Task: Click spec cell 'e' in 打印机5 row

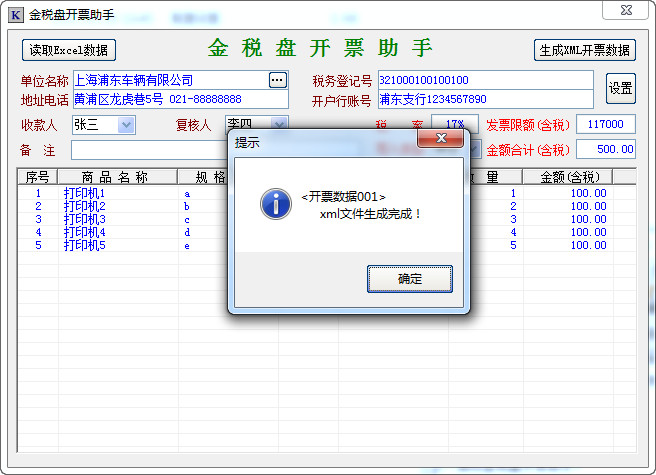Action: click(x=187, y=246)
